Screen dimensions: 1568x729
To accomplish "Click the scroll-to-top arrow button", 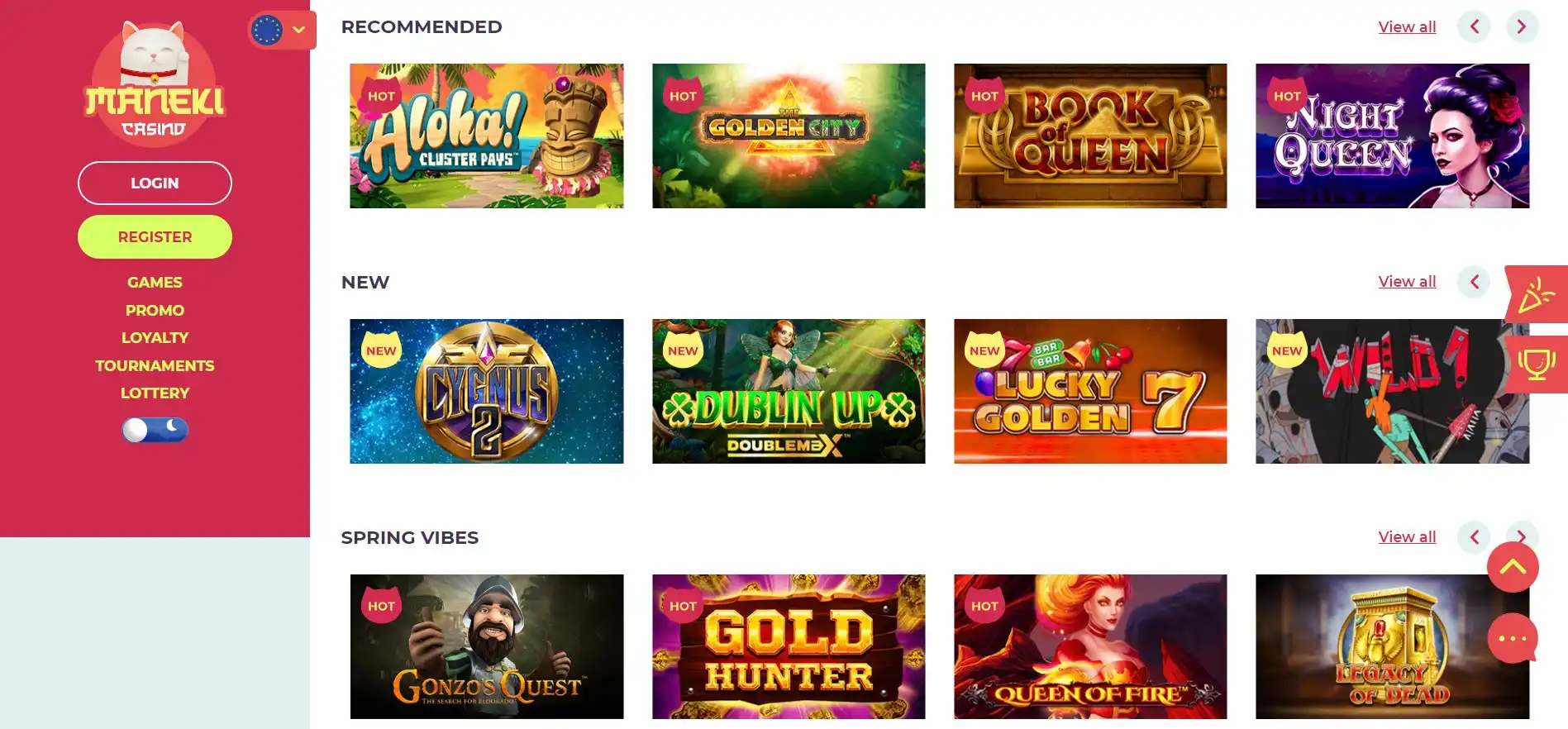I will tap(1513, 567).
